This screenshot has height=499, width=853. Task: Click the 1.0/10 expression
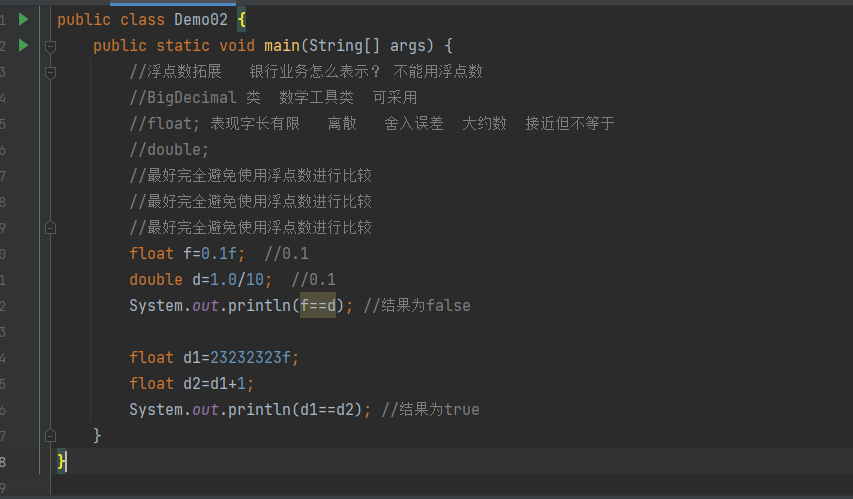tap(241, 279)
